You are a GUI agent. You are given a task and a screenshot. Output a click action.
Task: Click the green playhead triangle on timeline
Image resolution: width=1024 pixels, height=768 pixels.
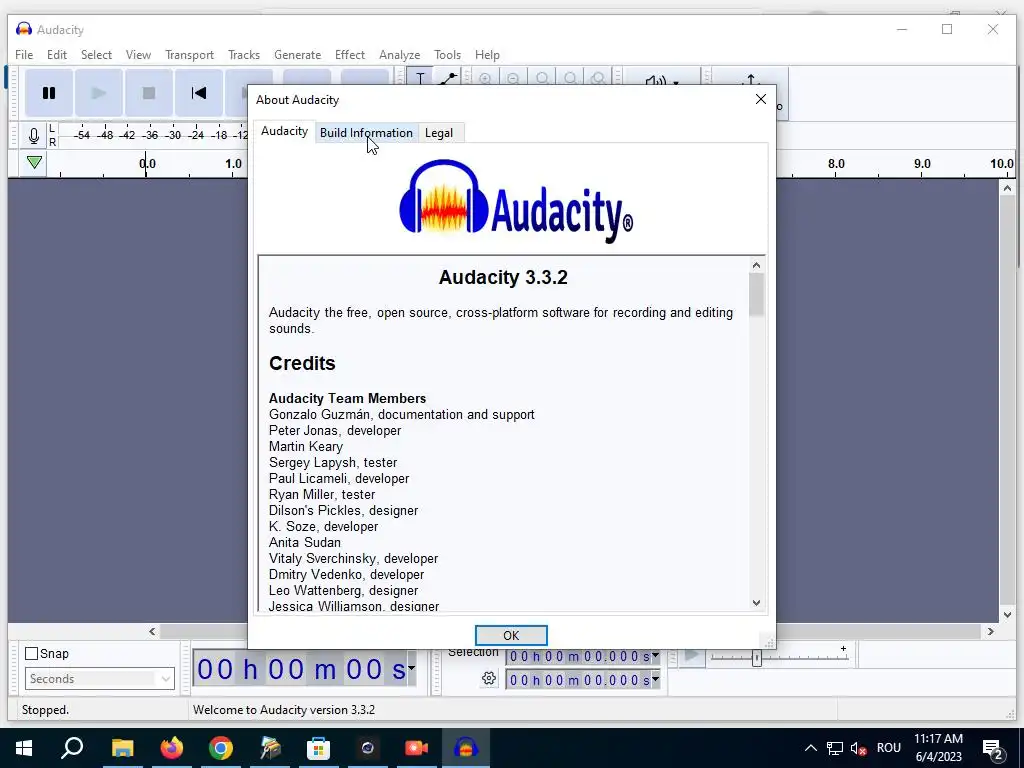pyautogui.click(x=35, y=162)
